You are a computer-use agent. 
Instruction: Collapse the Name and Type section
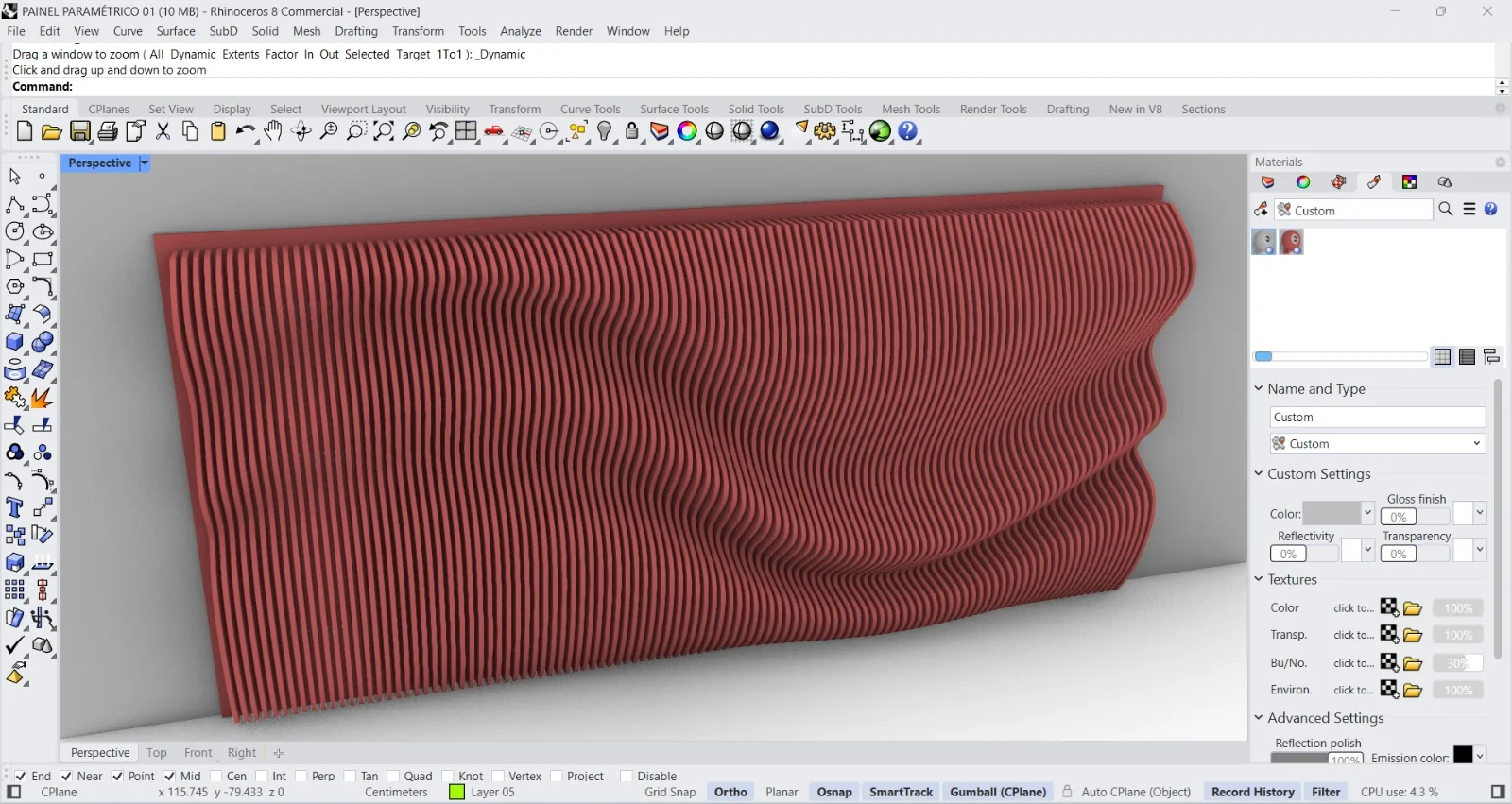1259,388
